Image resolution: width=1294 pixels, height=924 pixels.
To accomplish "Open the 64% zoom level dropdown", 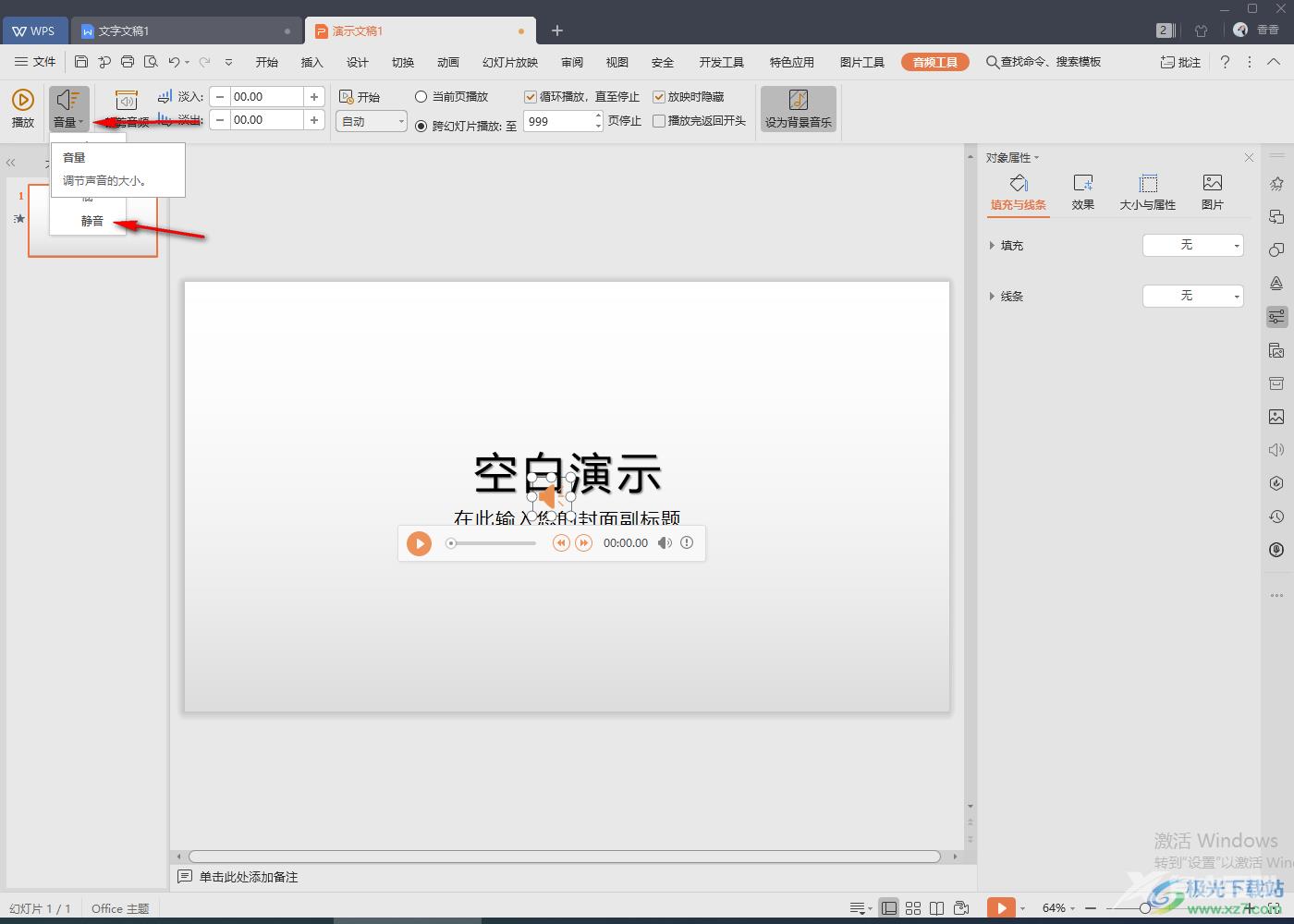I will pos(1059,908).
